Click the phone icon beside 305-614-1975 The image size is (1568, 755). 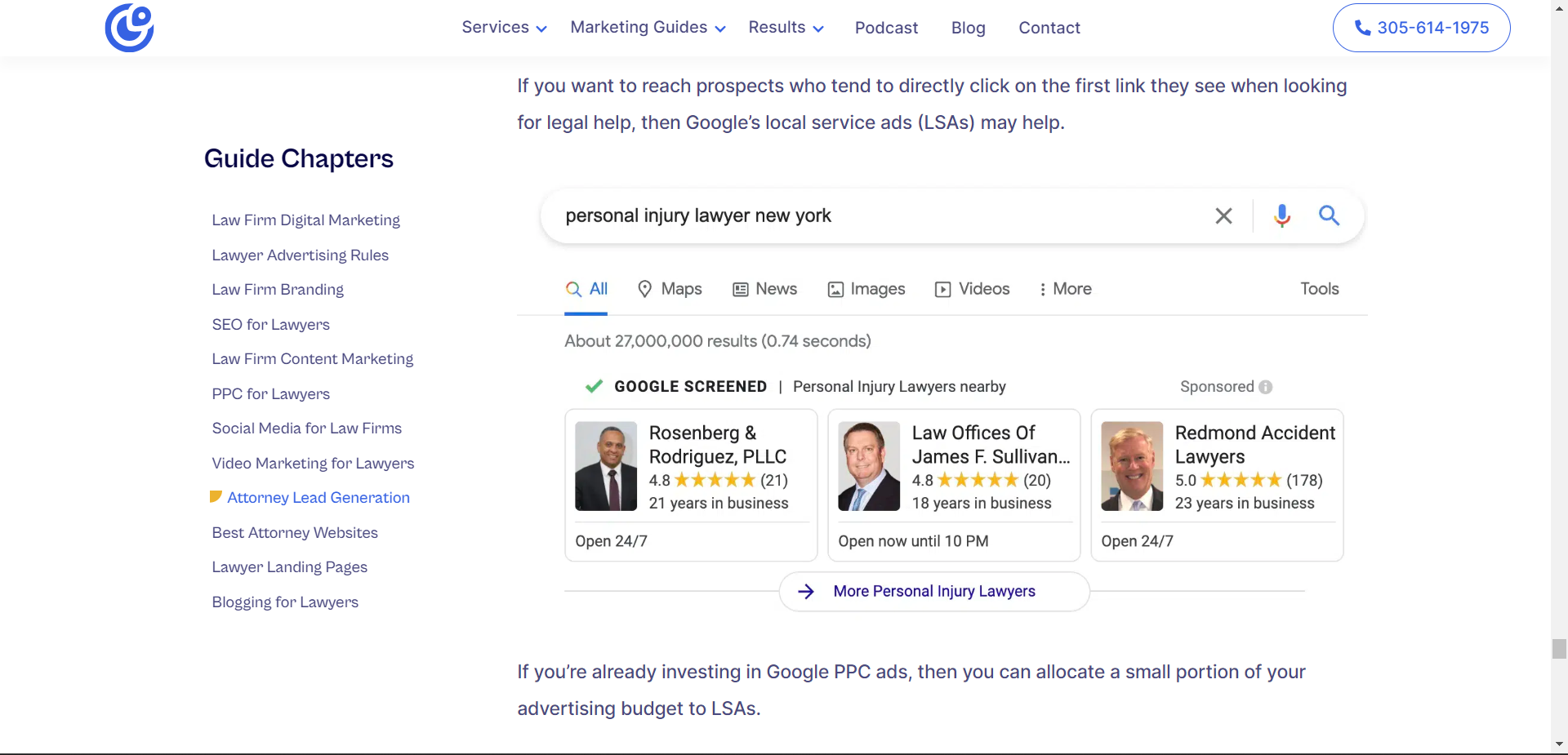click(x=1362, y=28)
